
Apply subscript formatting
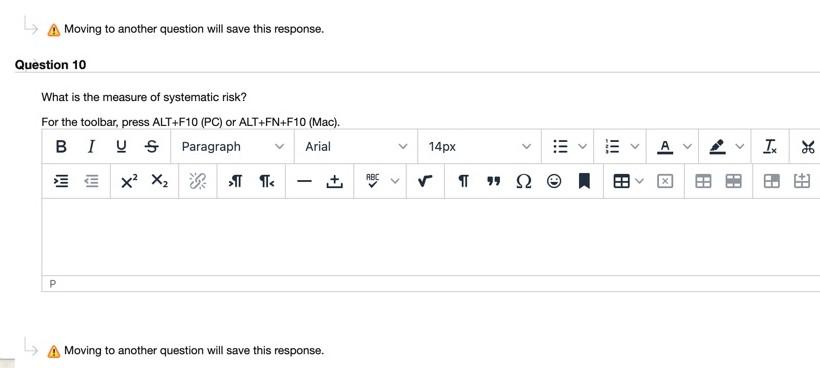160,181
